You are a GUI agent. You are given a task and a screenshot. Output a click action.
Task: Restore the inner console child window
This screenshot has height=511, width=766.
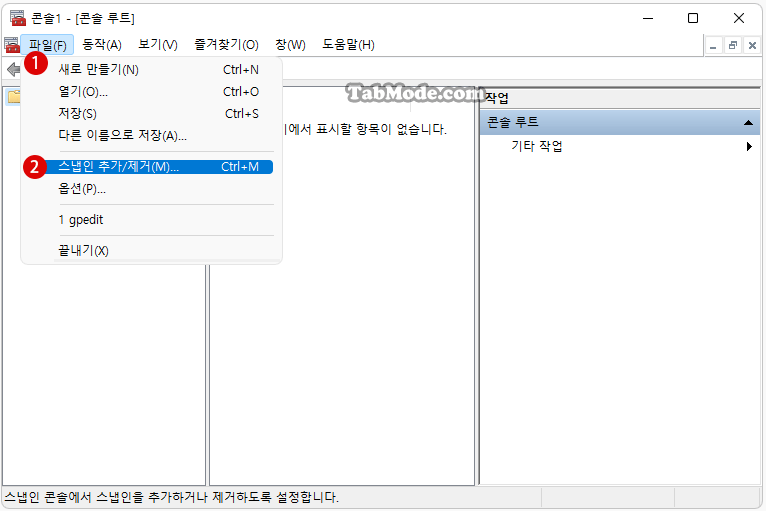pos(732,46)
